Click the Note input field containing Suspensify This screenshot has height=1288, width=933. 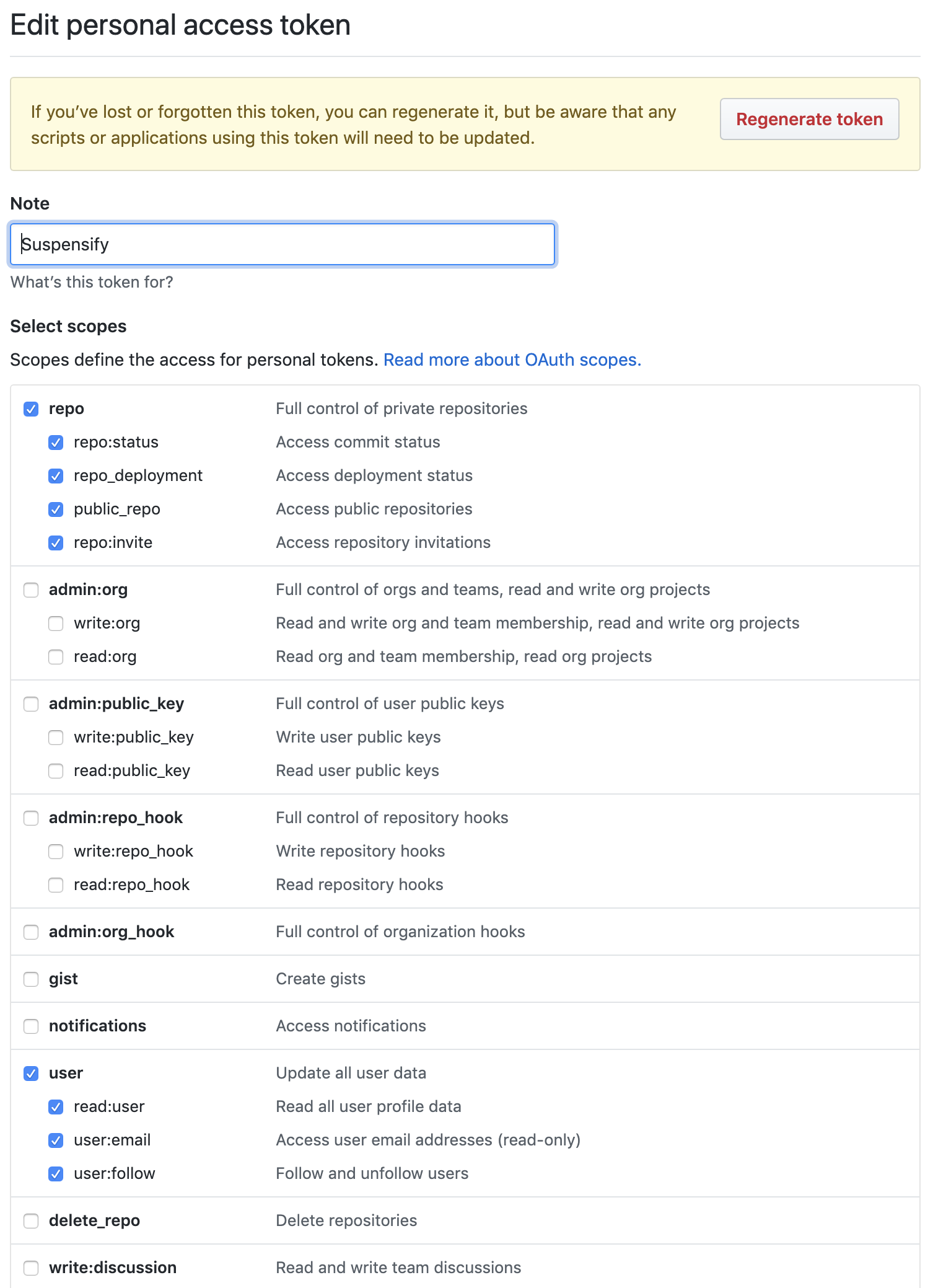point(283,244)
